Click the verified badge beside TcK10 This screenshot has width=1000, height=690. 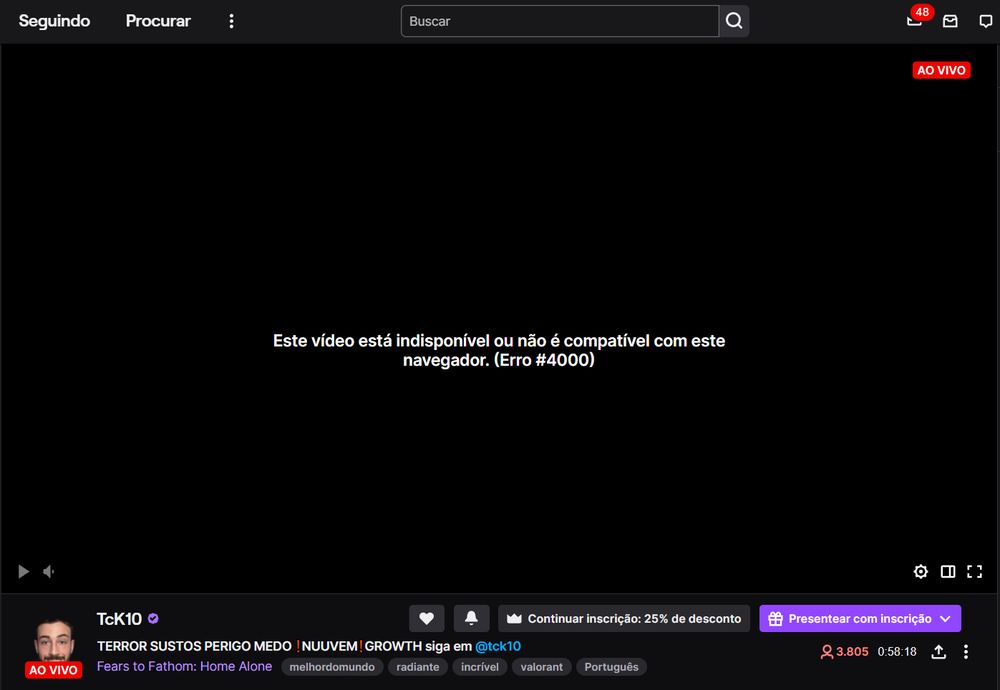pos(153,618)
